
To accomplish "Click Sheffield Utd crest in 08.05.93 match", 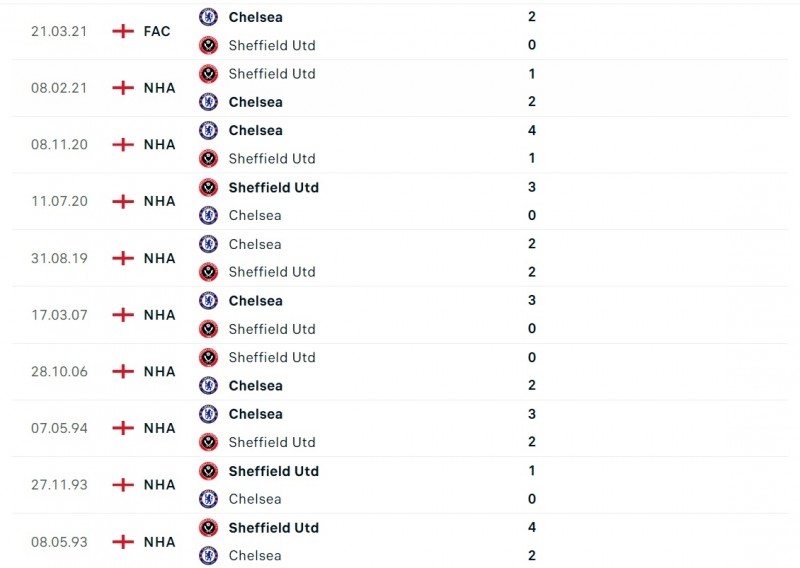I will pos(208,527).
